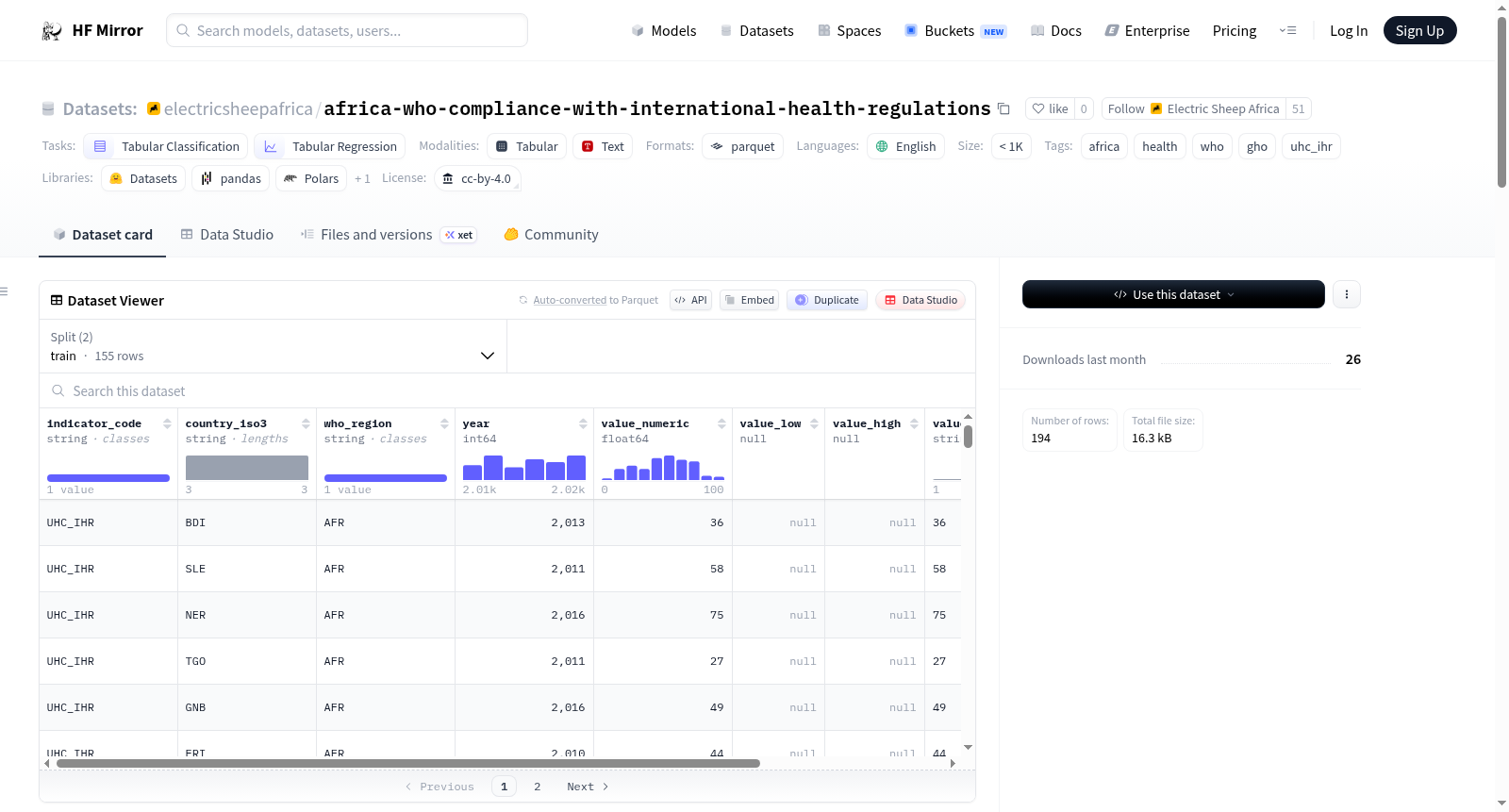
Task: Click the horizontal table scrollbar
Action: (x=408, y=763)
